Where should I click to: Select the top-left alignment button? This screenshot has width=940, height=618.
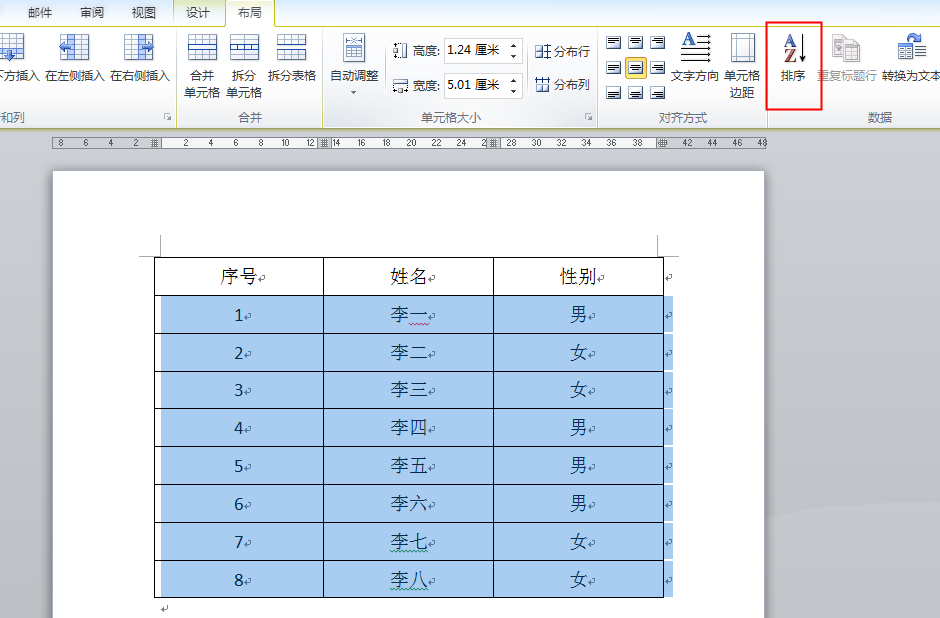point(613,43)
